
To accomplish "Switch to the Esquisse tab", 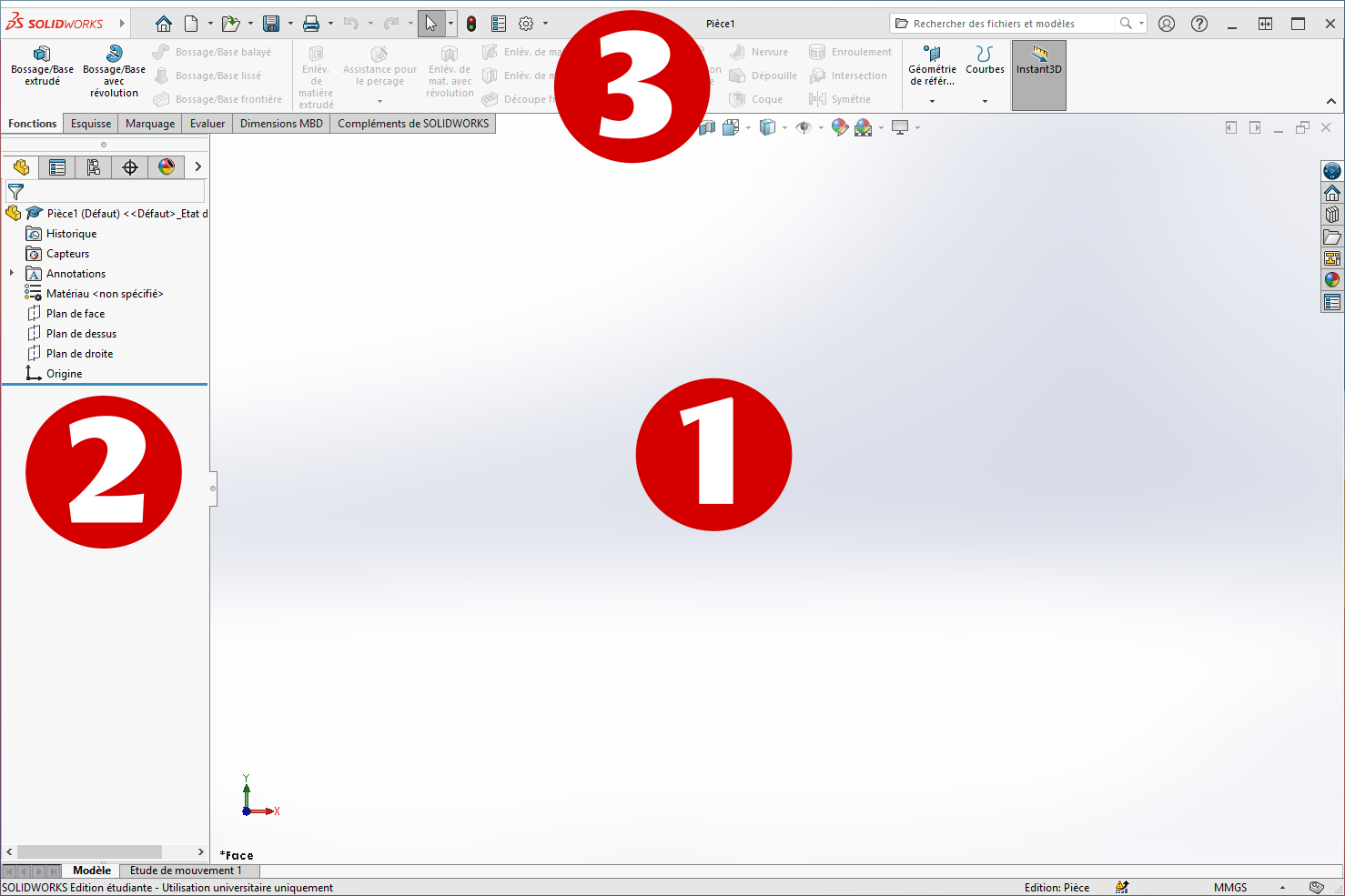I will pos(91,124).
